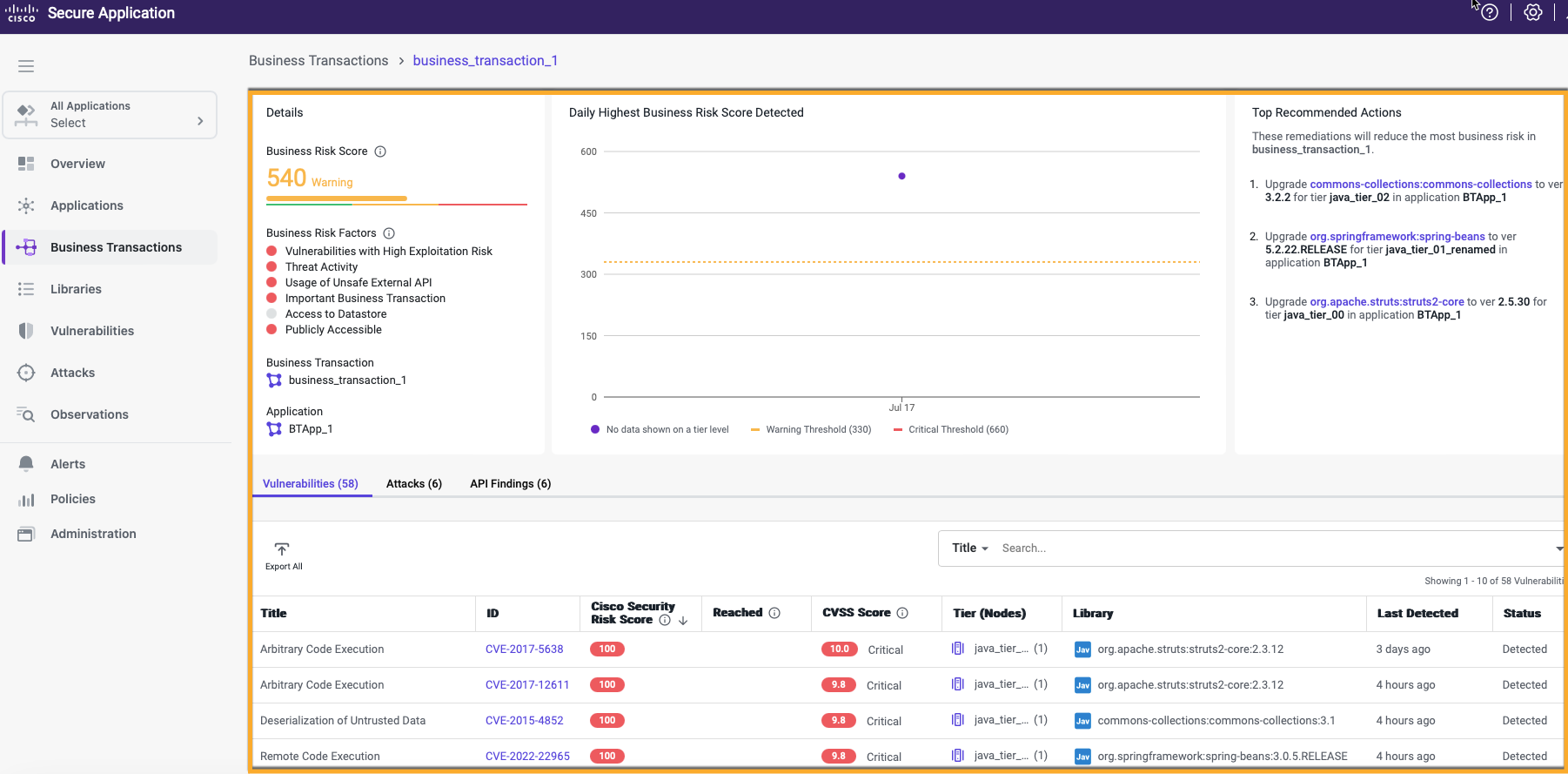Screen dimensions: 1568x774
Task: Click info icon in Cisco Security Risk Score header
Action: coord(665,620)
